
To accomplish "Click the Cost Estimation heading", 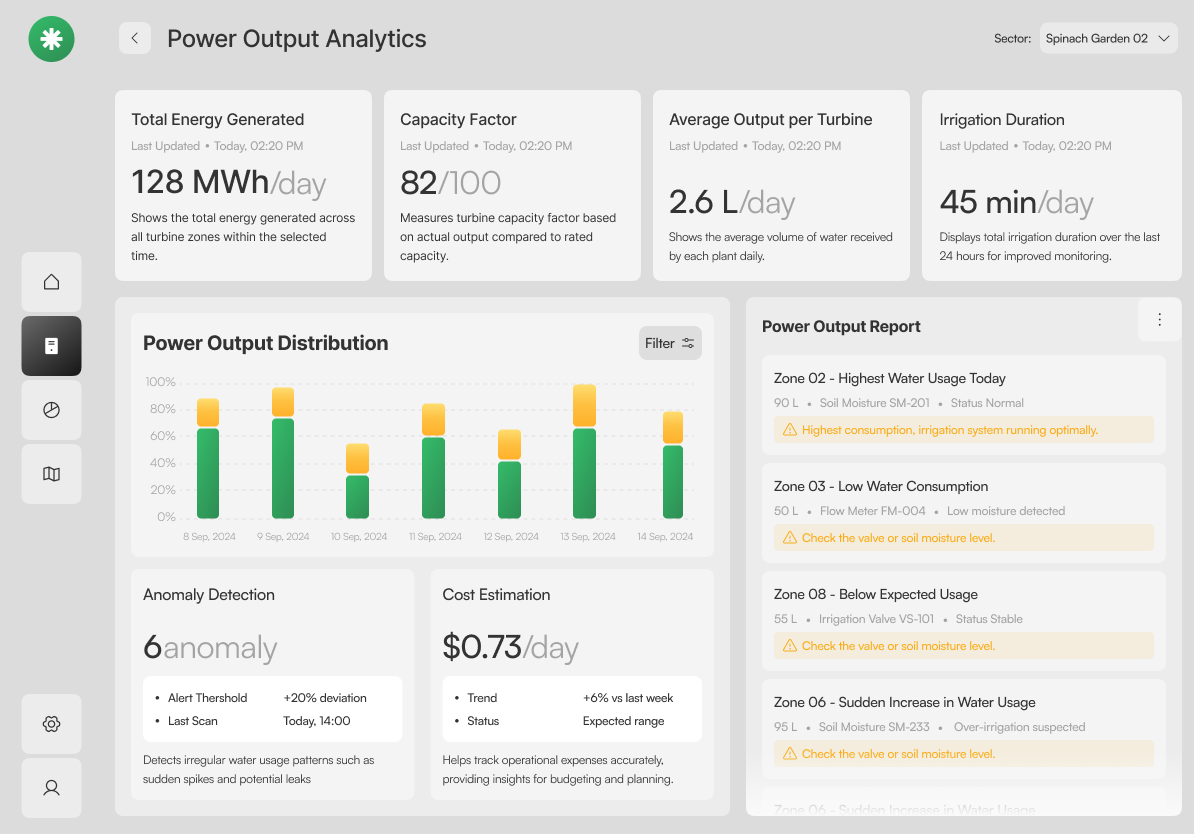I will 496,595.
